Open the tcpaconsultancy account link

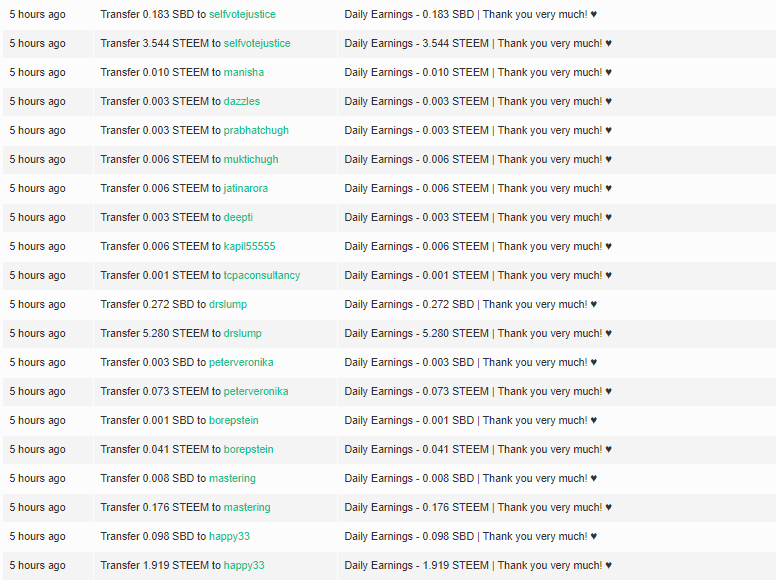click(262, 275)
